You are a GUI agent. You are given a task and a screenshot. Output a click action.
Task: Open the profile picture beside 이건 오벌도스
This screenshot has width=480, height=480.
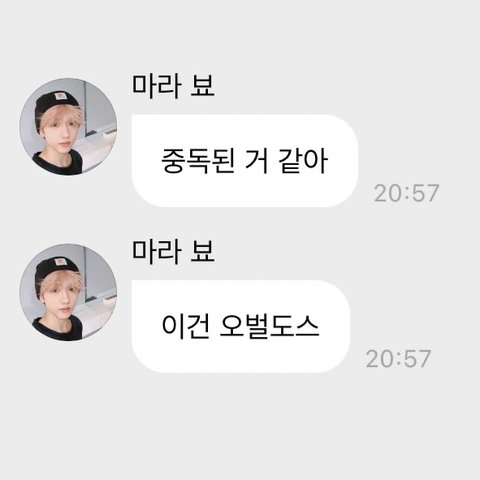coord(68,292)
